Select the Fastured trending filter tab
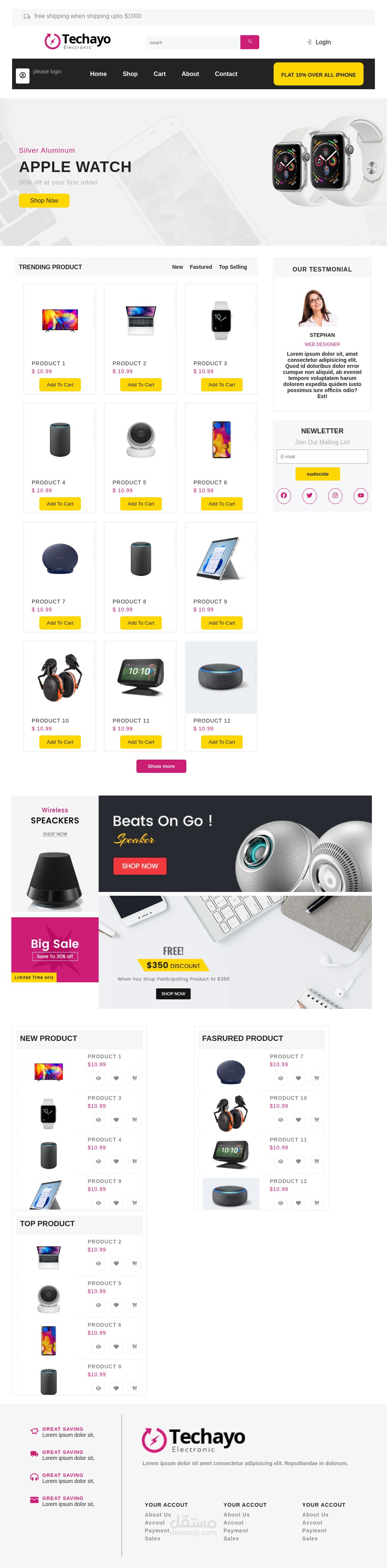Image resolution: width=387 pixels, height=1568 pixels. click(201, 267)
